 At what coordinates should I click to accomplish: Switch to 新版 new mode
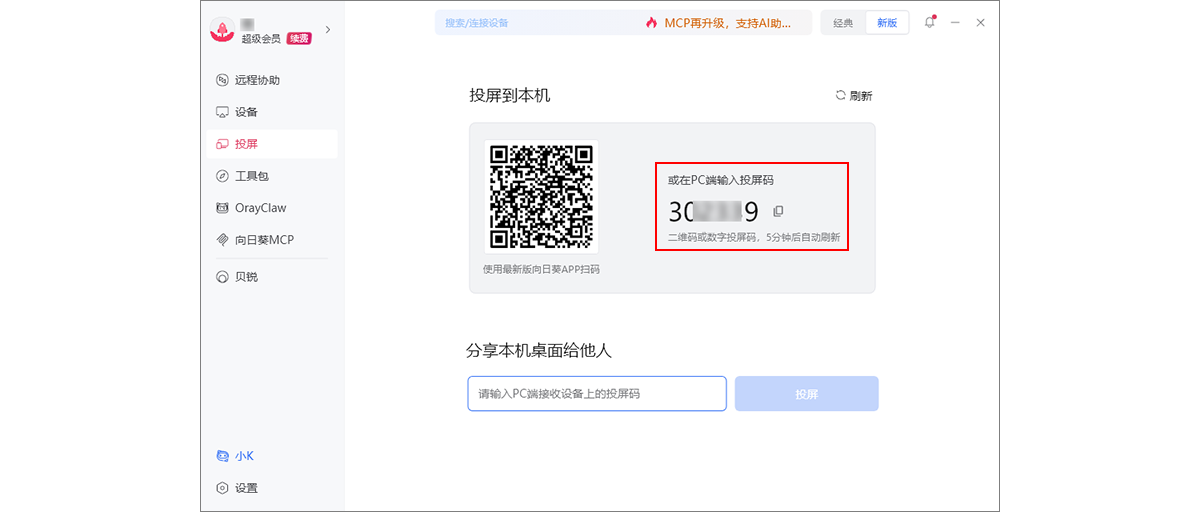[887, 23]
